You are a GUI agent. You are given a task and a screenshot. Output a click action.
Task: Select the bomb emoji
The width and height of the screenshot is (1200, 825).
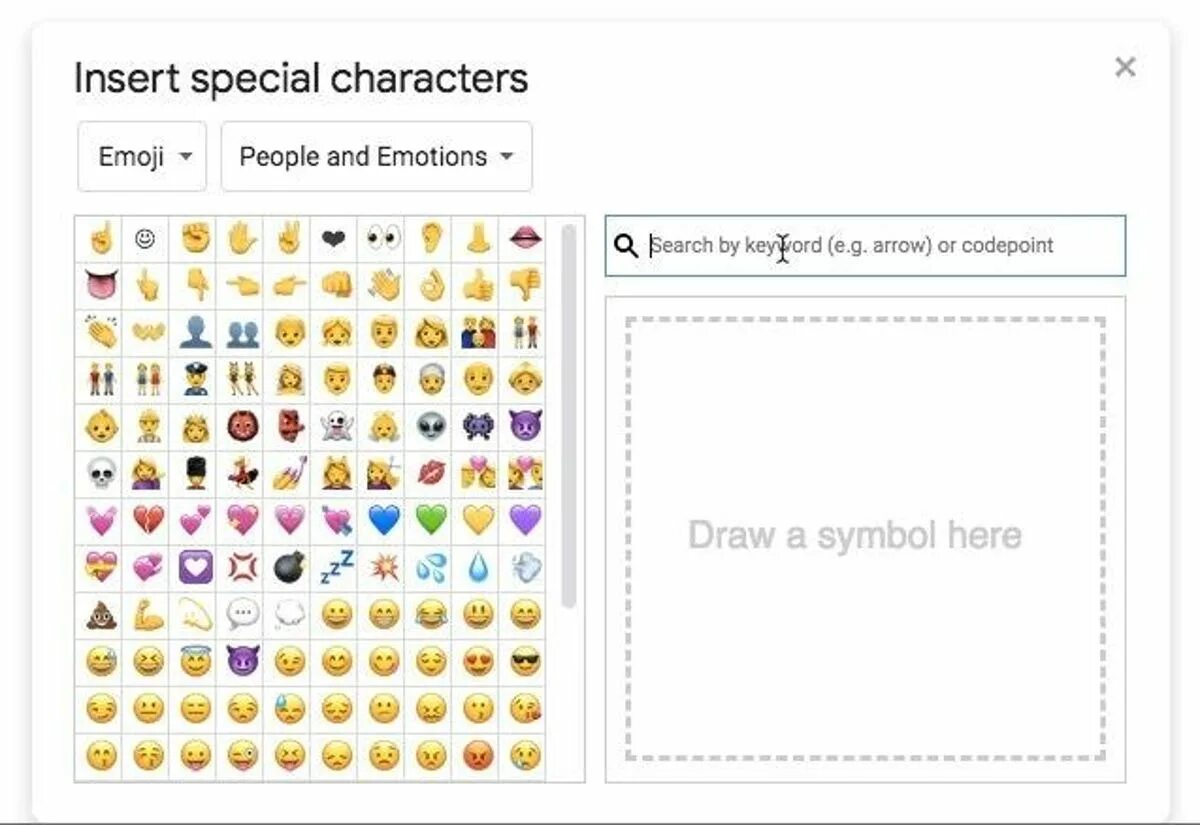(x=288, y=568)
